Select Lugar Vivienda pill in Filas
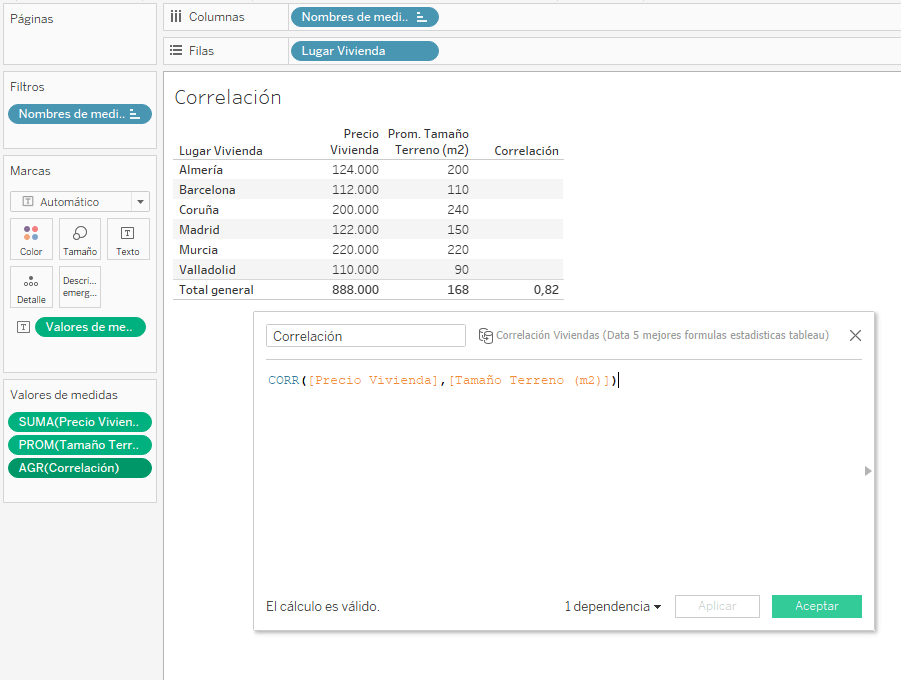 (x=364, y=51)
